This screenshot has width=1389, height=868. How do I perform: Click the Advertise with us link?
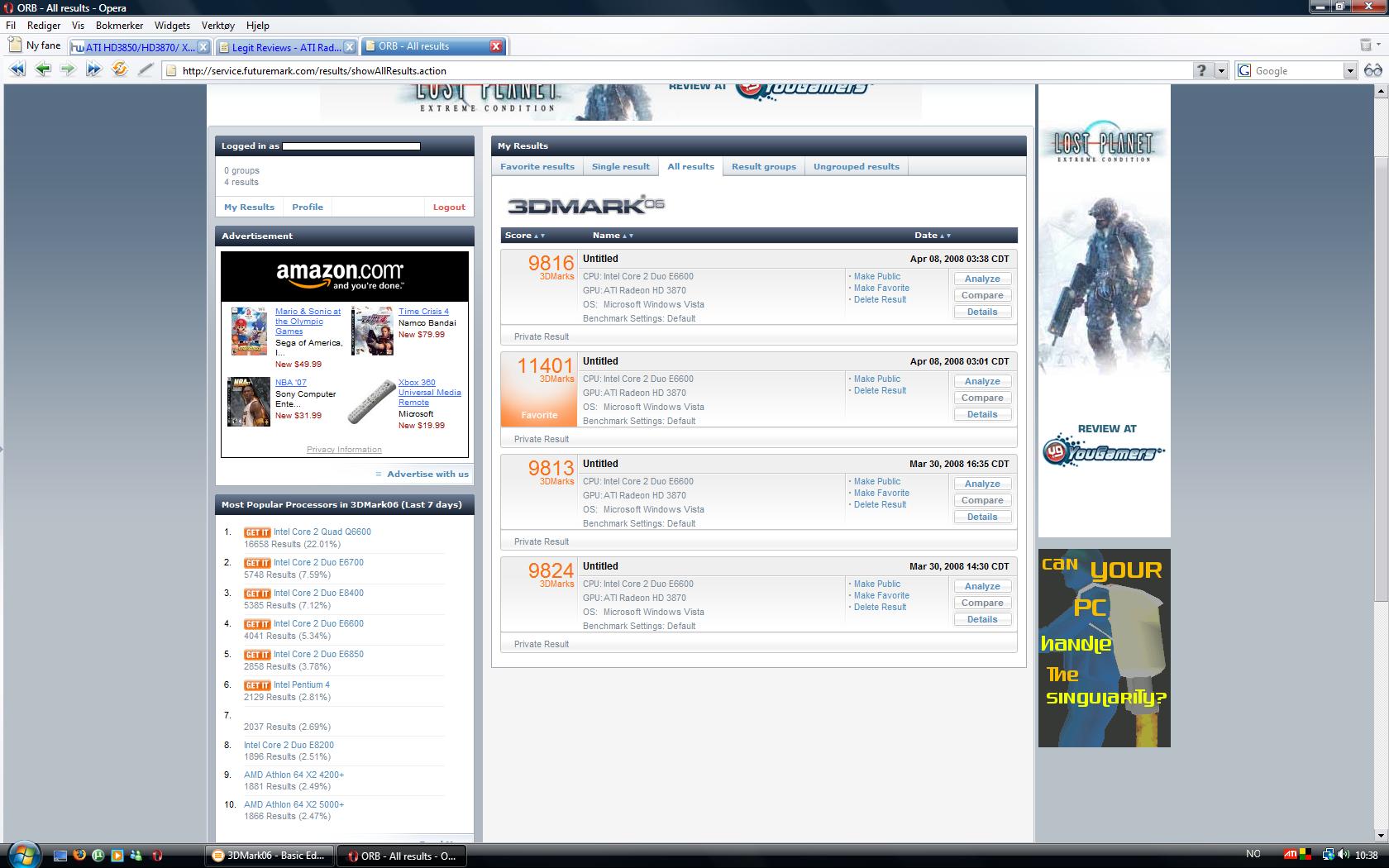click(427, 475)
